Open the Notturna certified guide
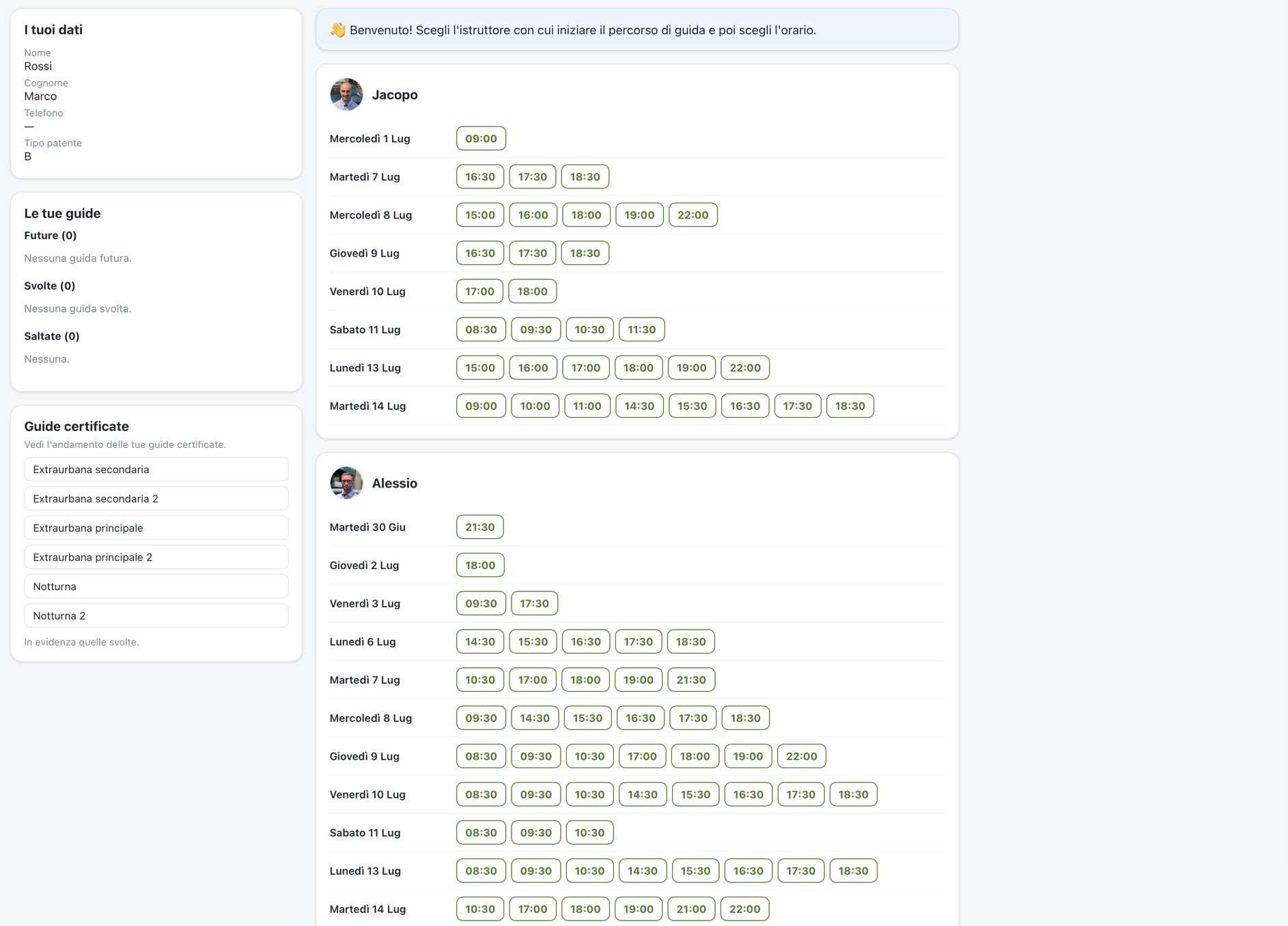 156,587
